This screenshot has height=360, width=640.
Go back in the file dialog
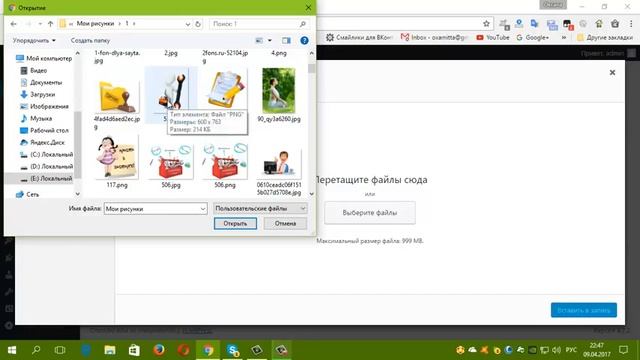[x=13, y=24]
